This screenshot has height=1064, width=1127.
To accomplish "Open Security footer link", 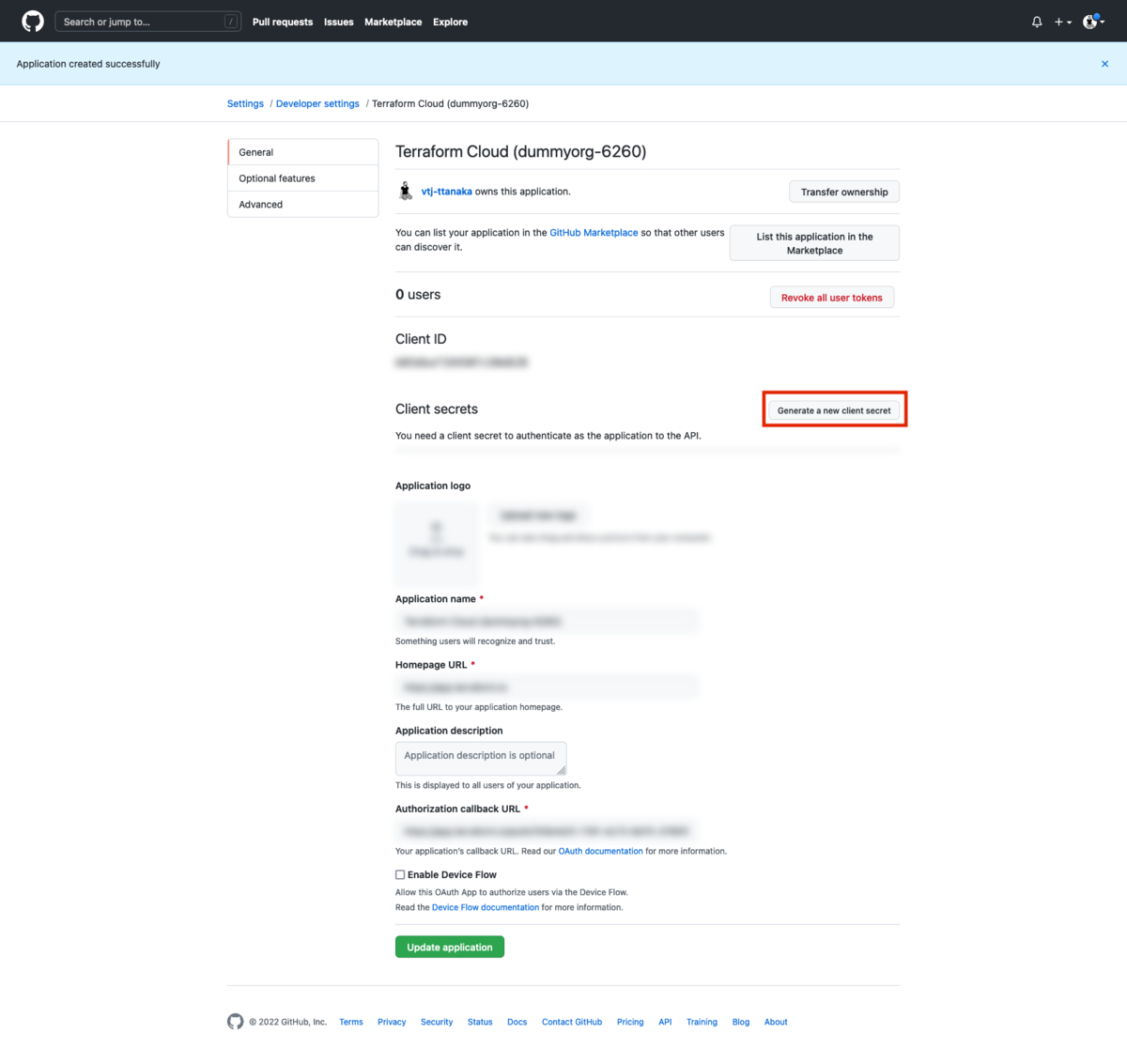I will [437, 1022].
